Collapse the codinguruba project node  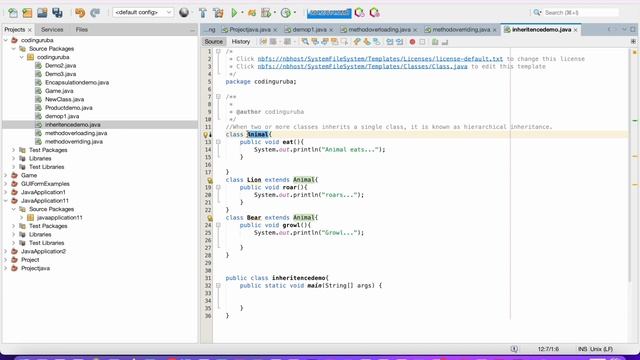click(6, 40)
